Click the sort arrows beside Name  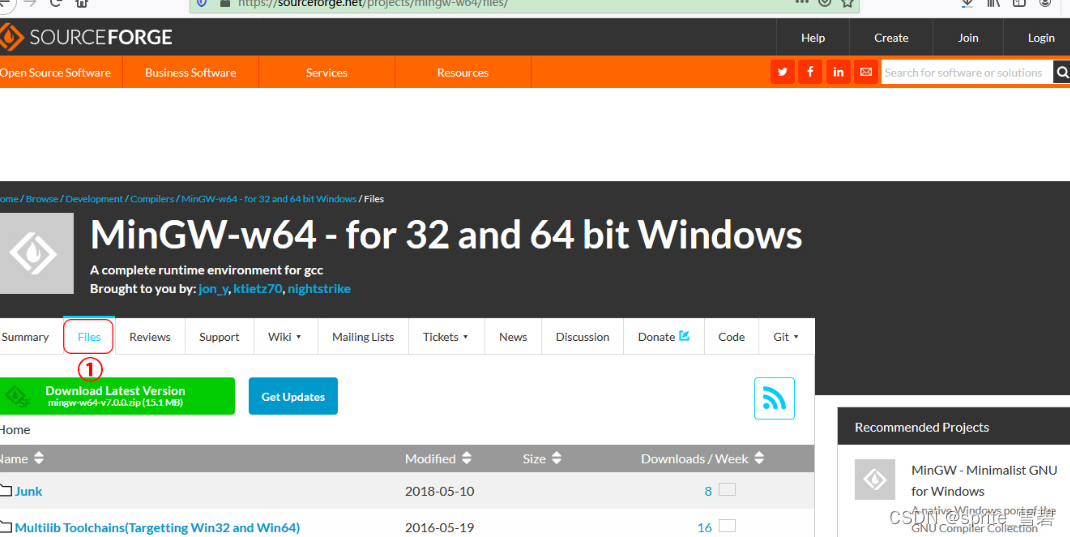click(x=39, y=458)
